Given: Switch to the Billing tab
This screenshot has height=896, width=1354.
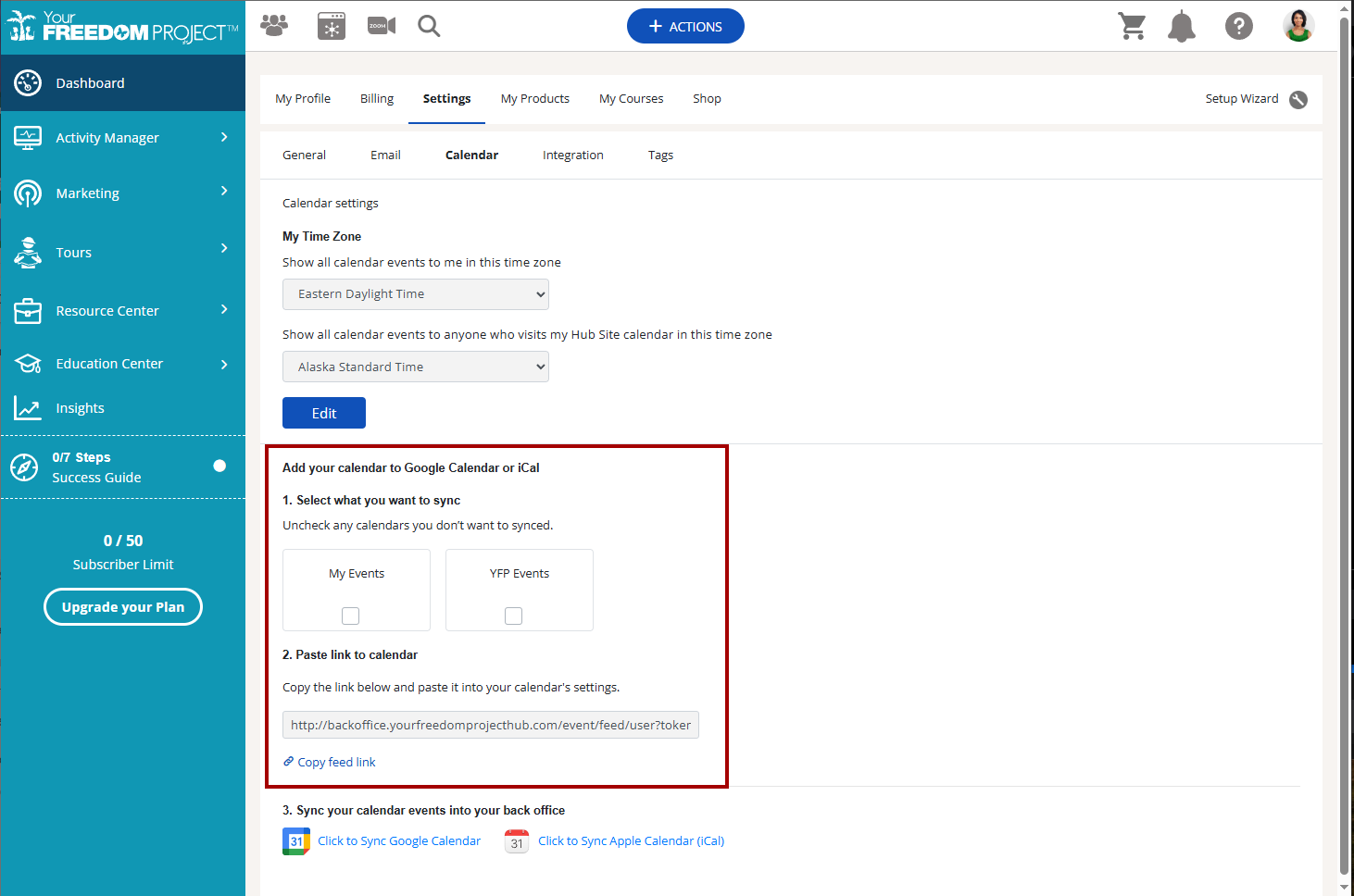Looking at the screenshot, I should [376, 99].
